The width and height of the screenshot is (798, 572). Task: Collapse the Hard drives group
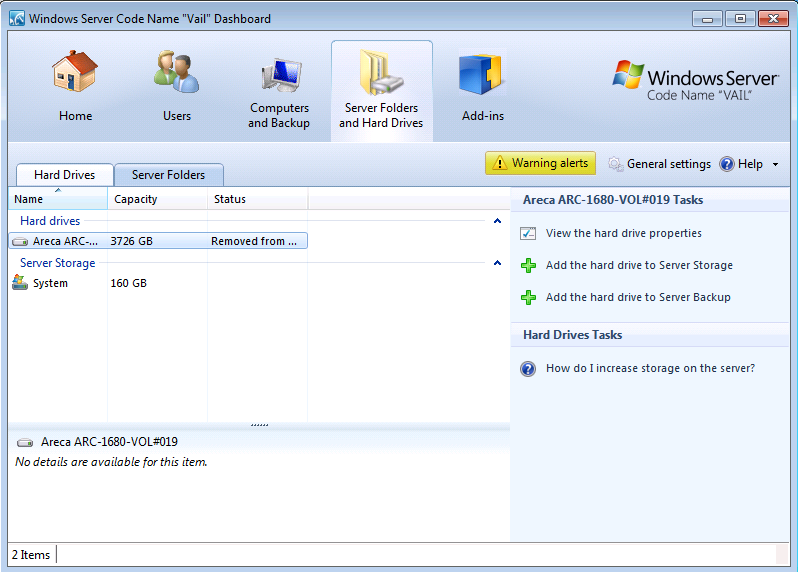[x=497, y=221]
